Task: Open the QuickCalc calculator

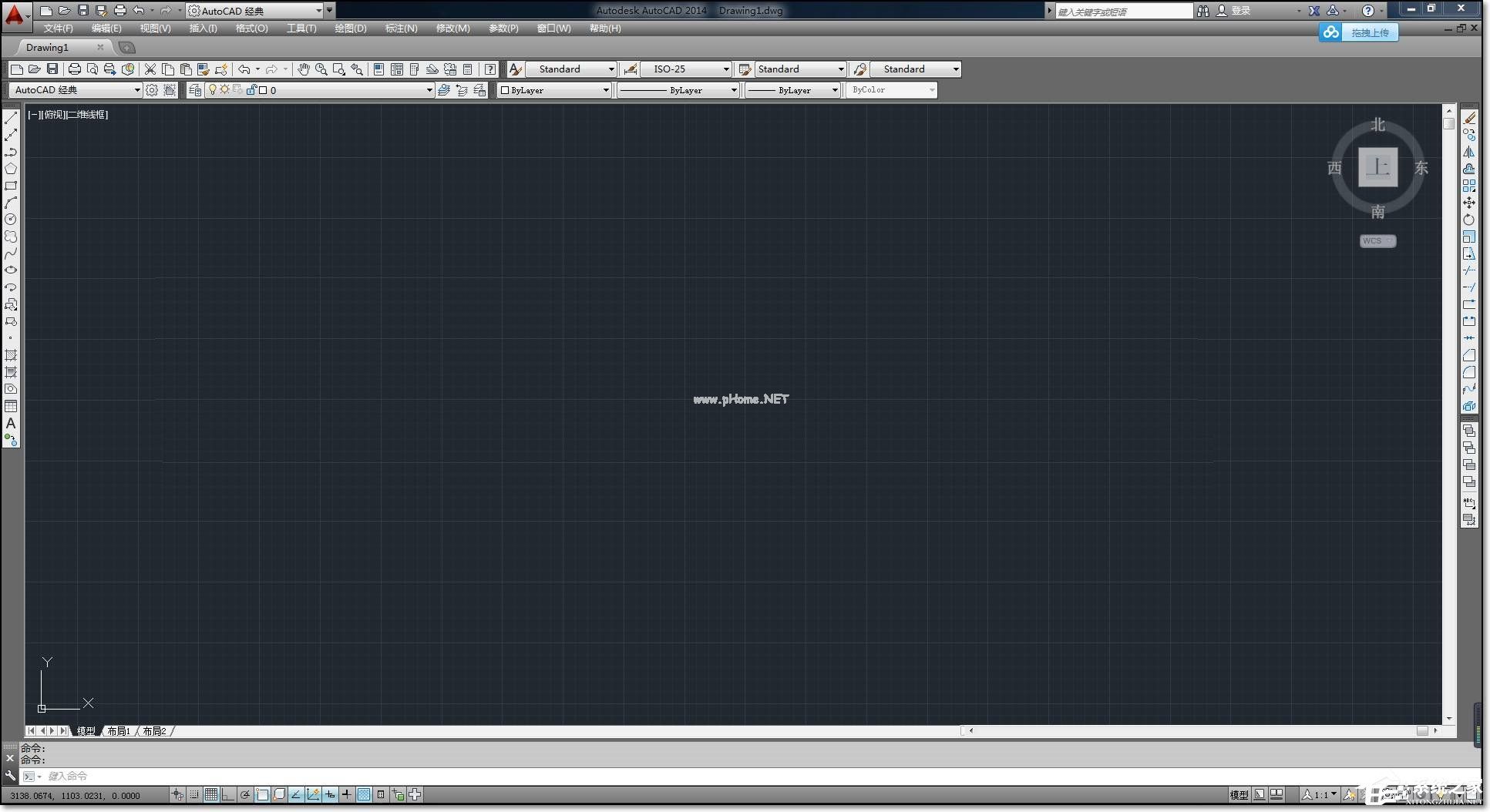Action: tap(469, 69)
